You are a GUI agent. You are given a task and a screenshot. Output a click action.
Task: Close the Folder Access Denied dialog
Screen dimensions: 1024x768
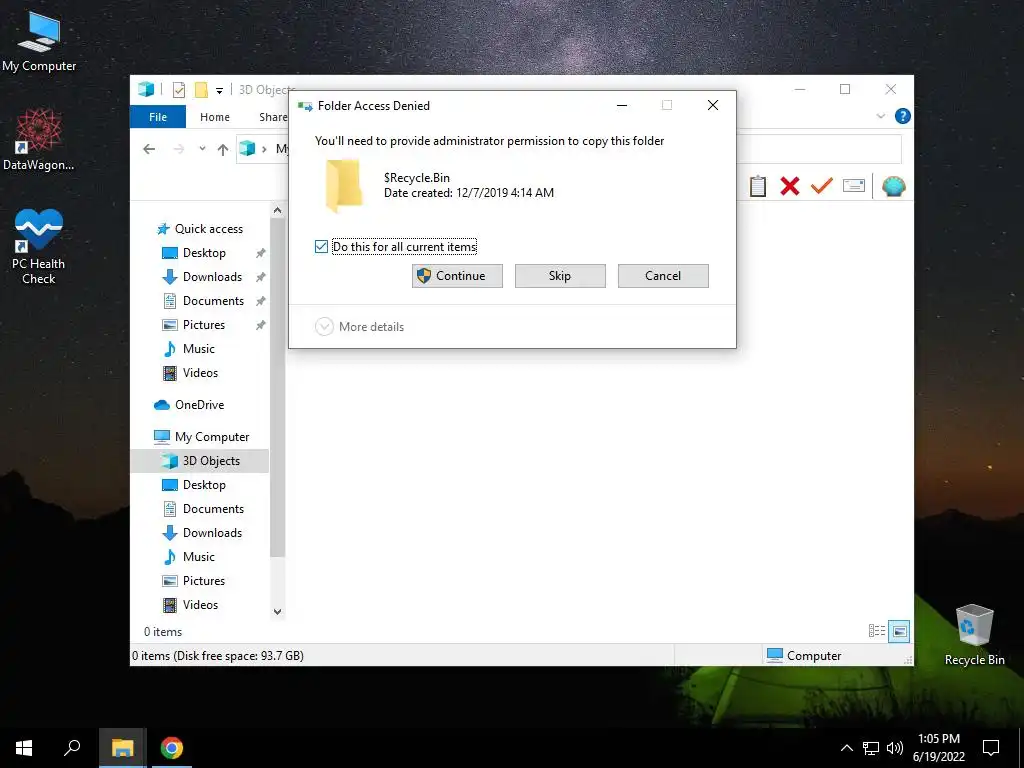point(713,105)
